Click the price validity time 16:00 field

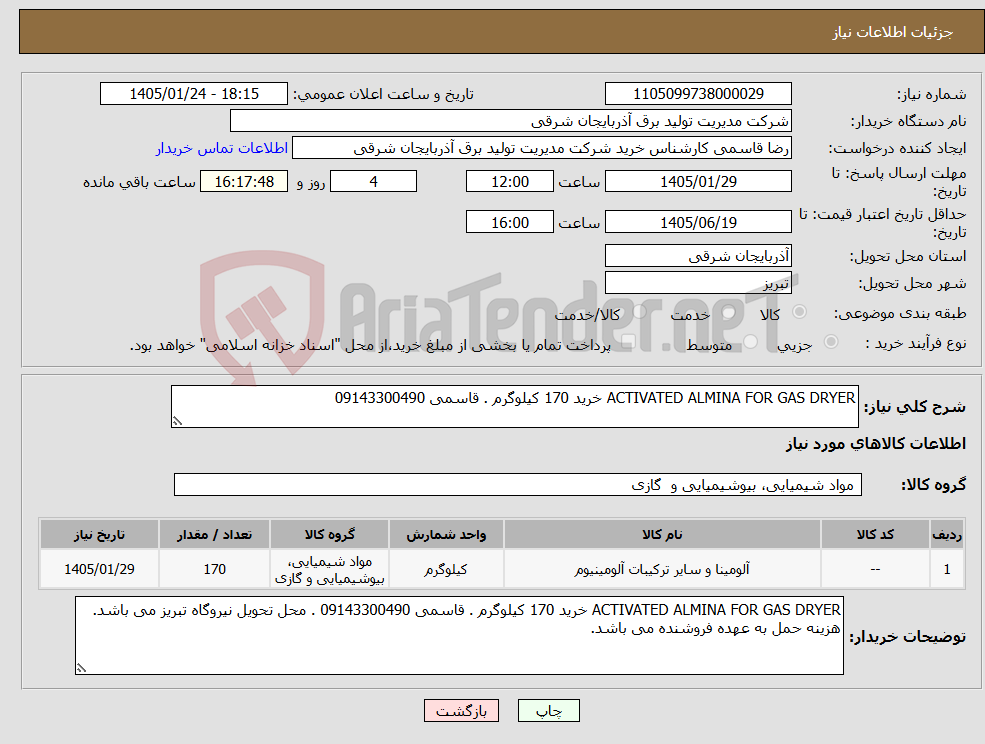(509, 222)
